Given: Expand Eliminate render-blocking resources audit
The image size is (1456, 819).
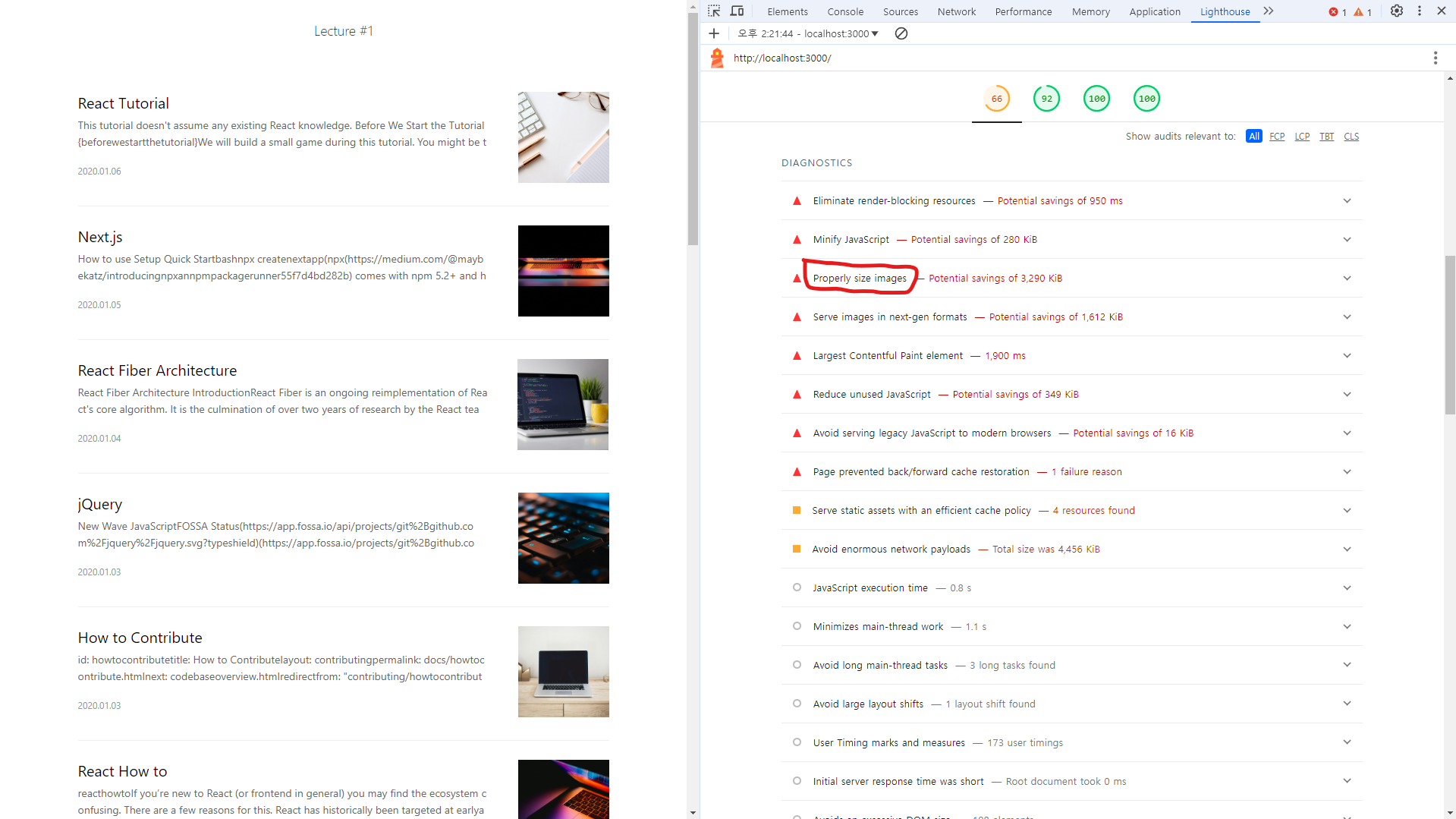Looking at the screenshot, I should click(x=1072, y=201).
